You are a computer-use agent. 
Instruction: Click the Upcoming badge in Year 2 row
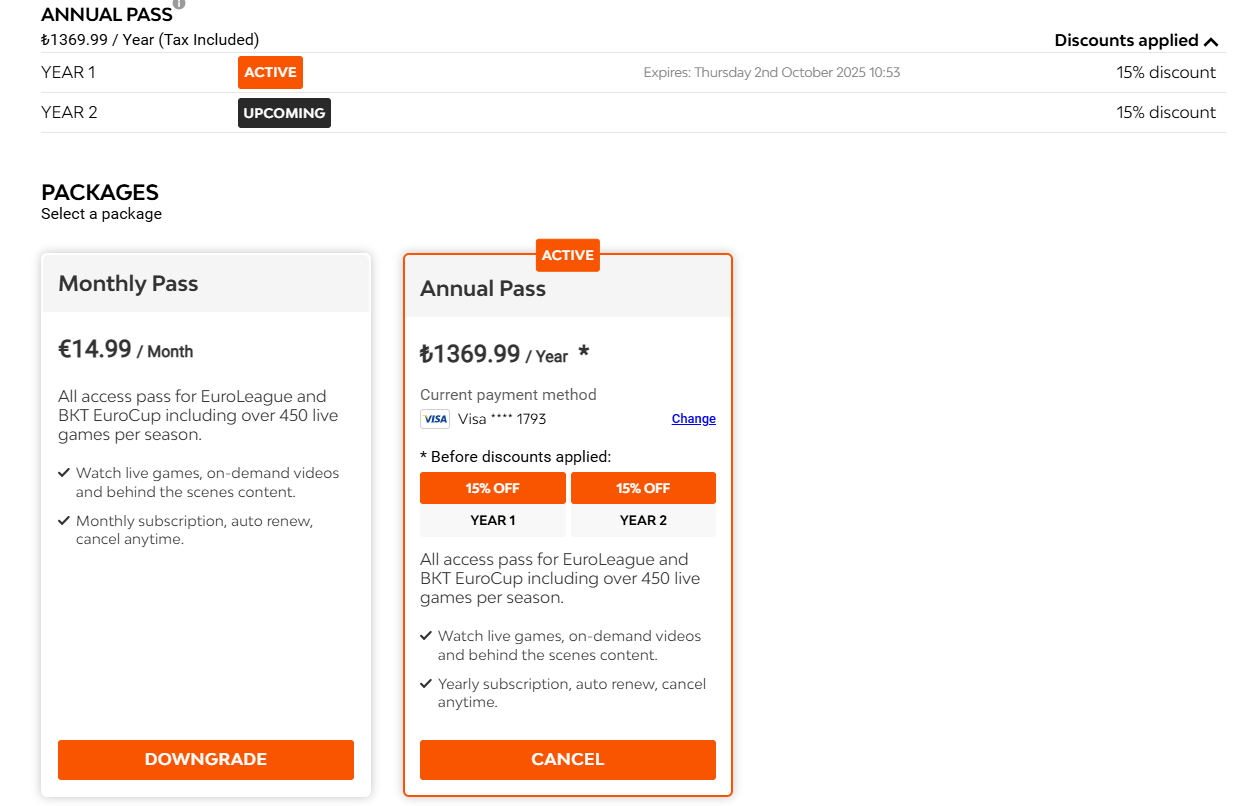point(284,113)
